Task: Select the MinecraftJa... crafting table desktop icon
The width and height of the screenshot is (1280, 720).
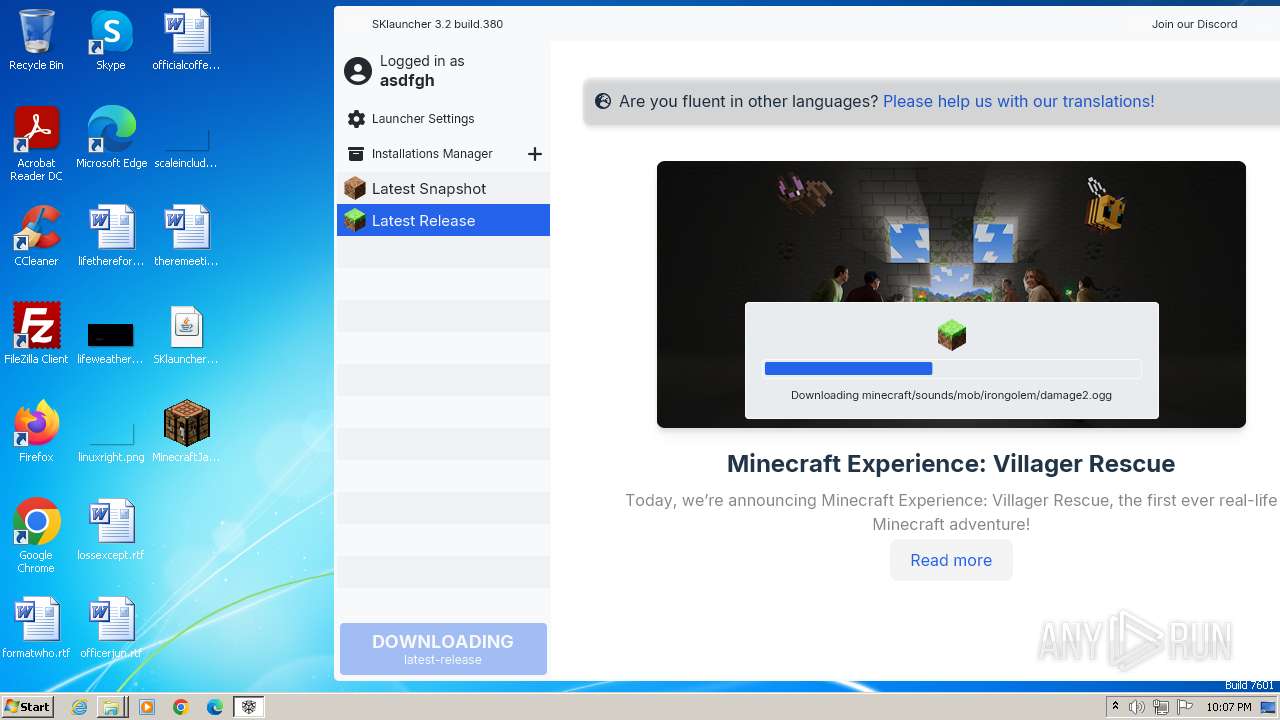Action: (x=186, y=432)
